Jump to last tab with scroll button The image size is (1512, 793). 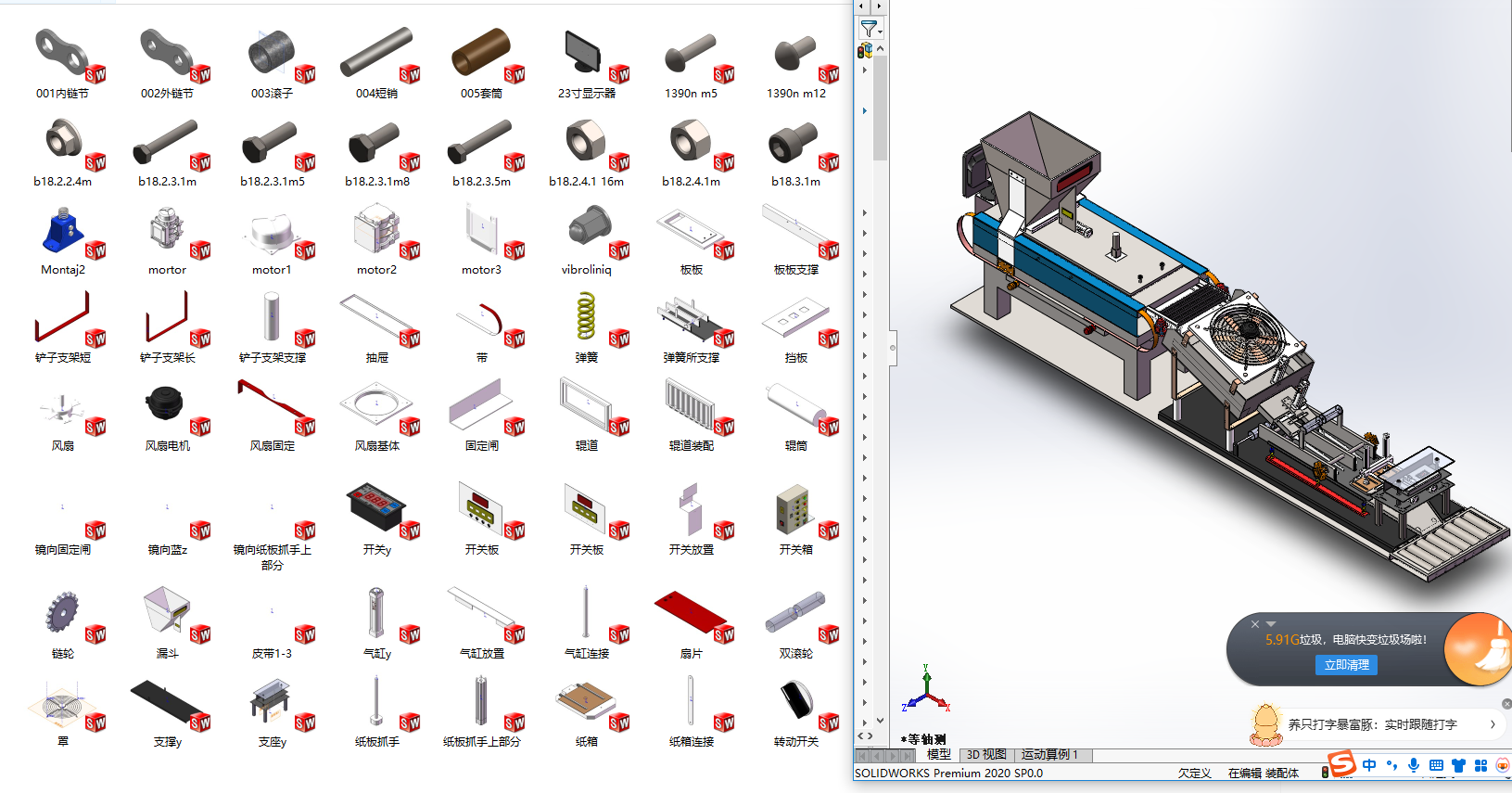click(908, 756)
